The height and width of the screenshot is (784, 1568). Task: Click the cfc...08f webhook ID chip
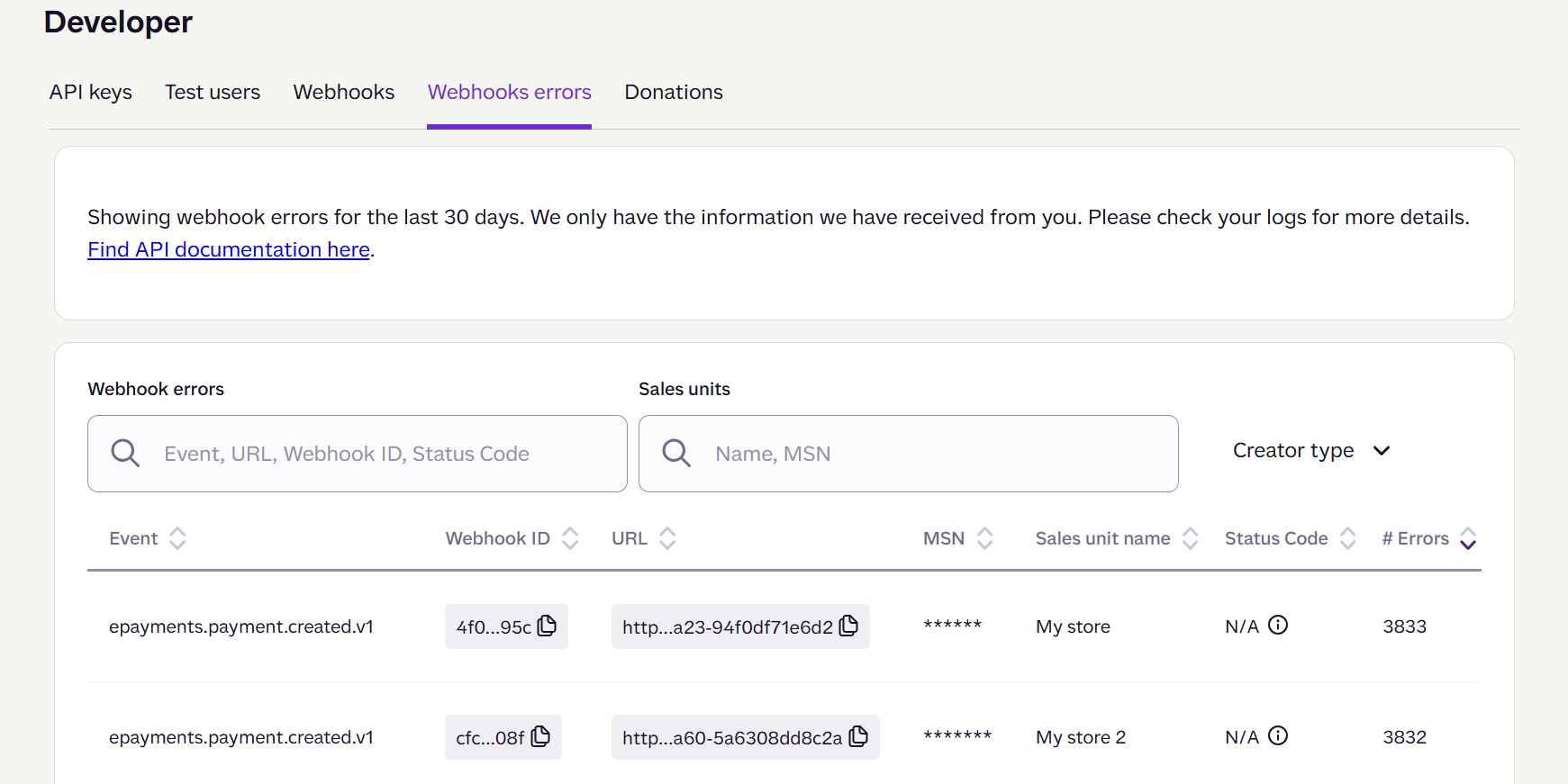coord(503,737)
